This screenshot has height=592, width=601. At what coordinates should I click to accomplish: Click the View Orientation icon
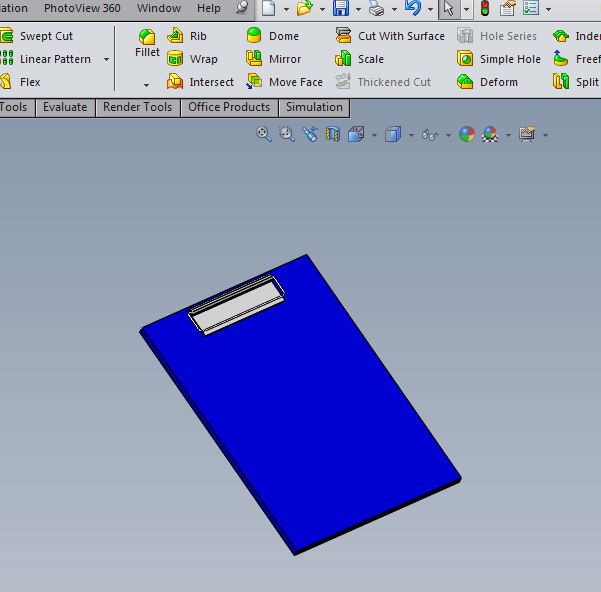[356, 134]
